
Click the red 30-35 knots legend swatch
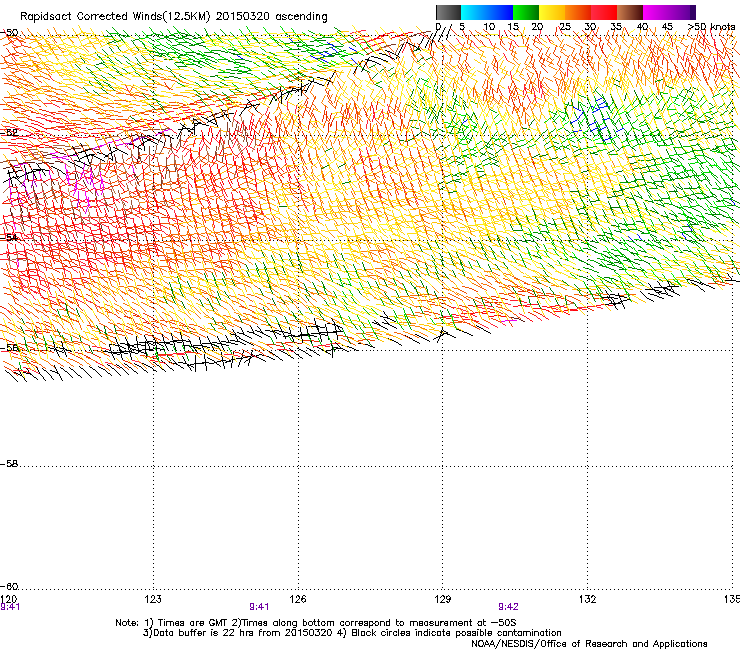pyautogui.click(x=604, y=12)
